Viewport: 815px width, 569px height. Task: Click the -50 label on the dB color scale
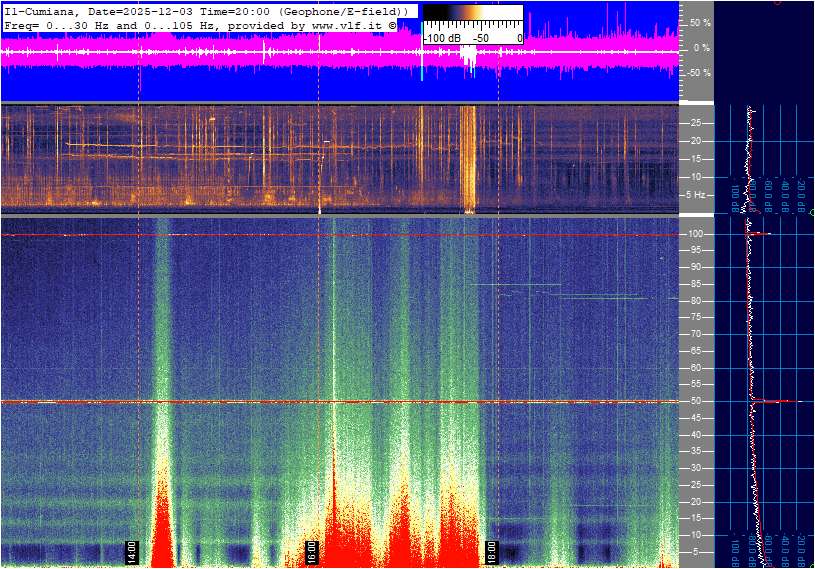point(481,38)
